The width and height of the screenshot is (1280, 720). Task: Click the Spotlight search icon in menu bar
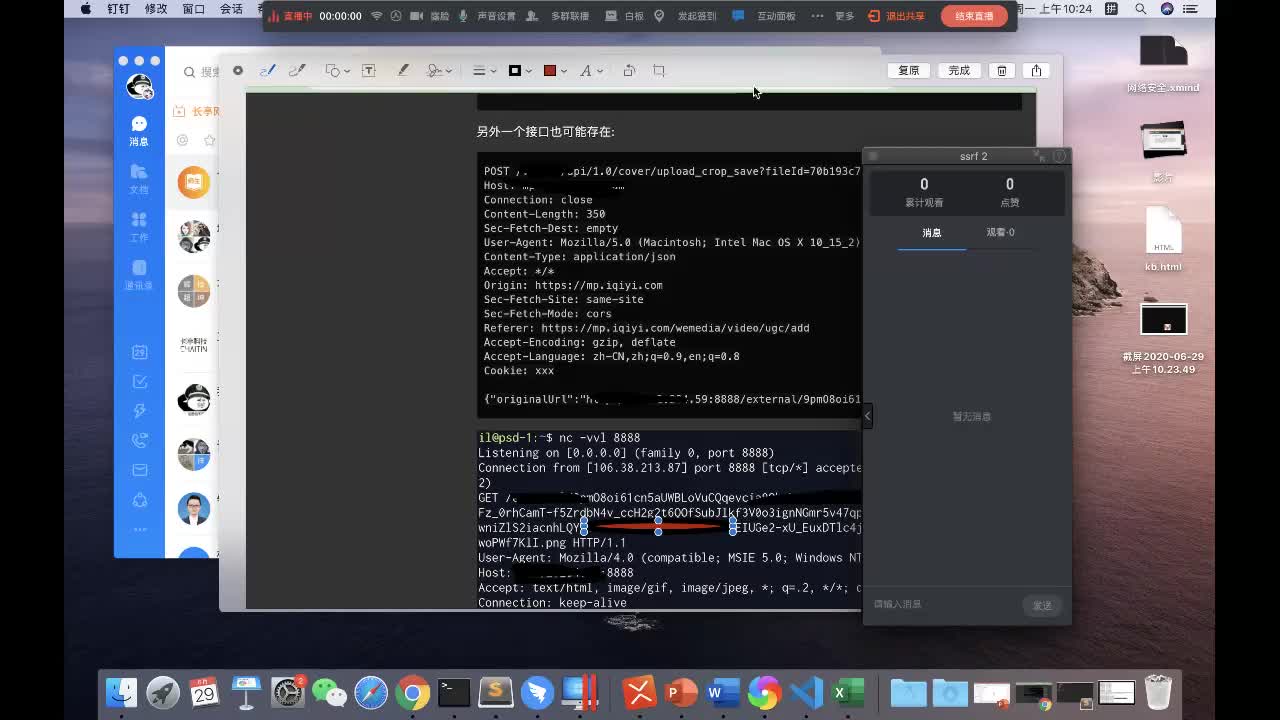point(1141,9)
